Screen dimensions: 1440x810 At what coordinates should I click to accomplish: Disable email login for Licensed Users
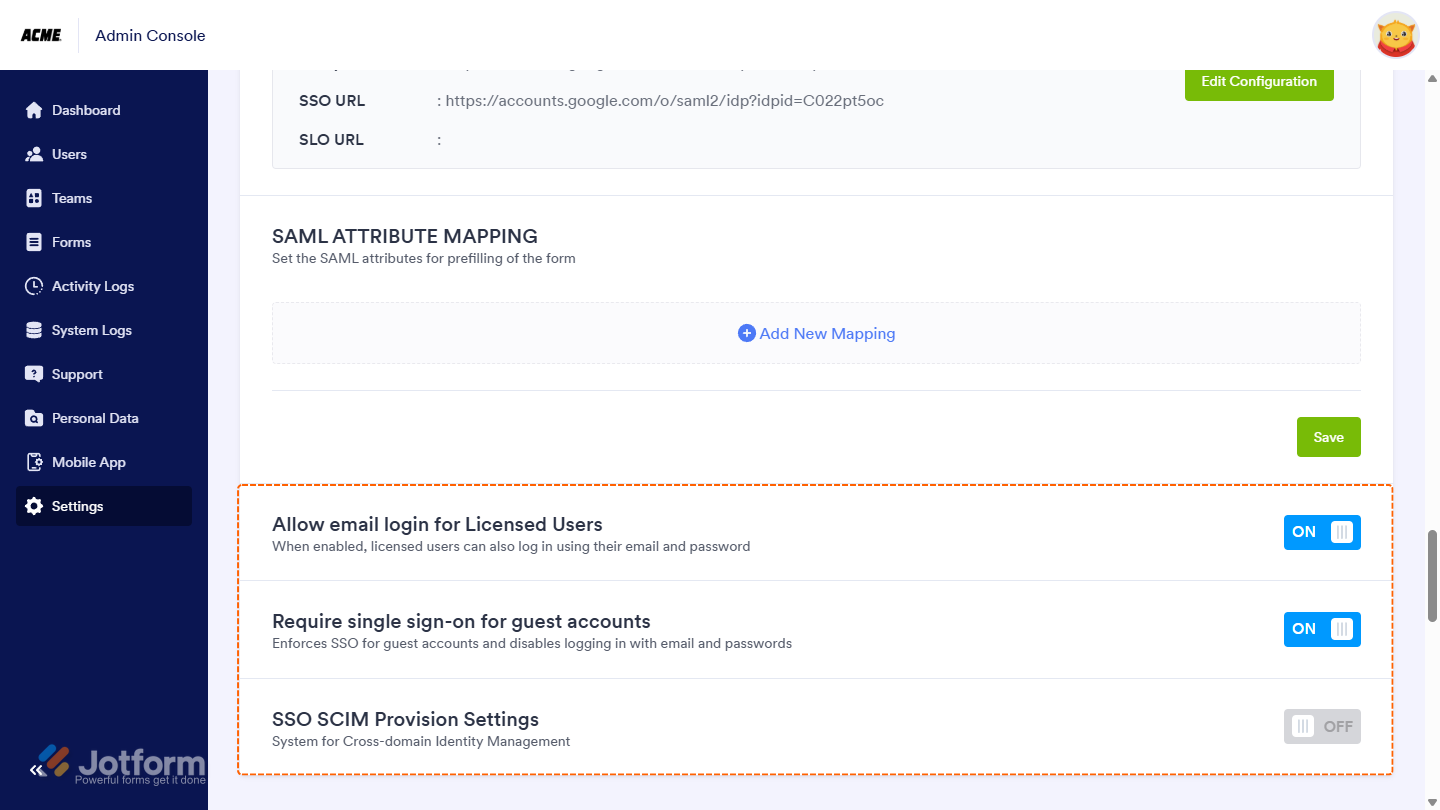[x=1322, y=532]
